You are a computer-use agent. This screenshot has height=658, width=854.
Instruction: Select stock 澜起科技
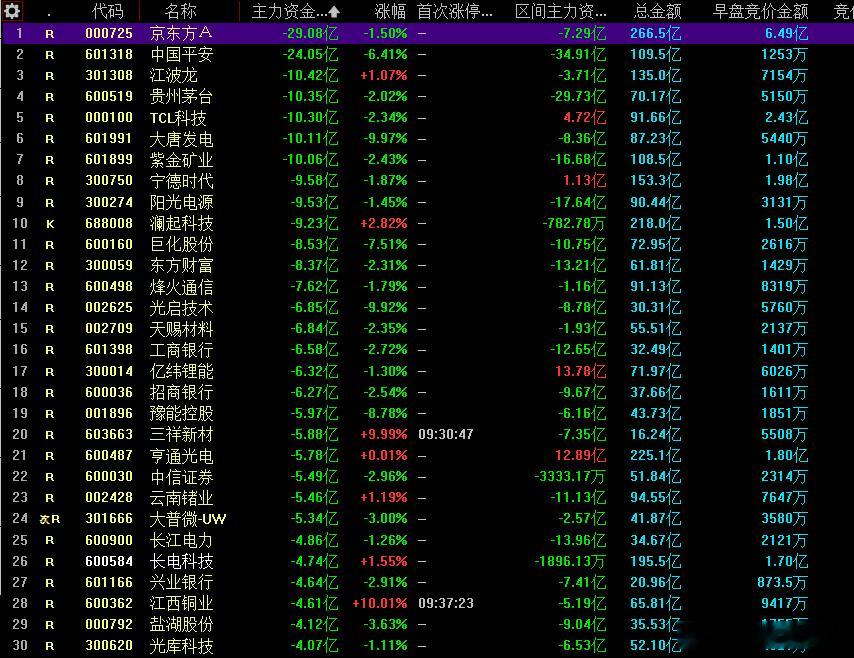point(181,223)
